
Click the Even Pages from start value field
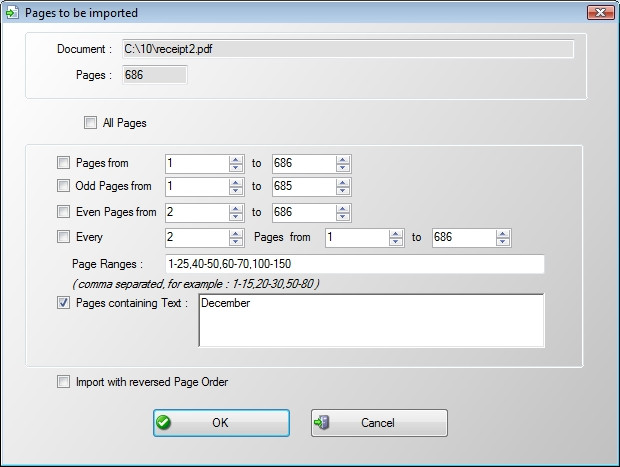pyautogui.click(x=197, y=212)
